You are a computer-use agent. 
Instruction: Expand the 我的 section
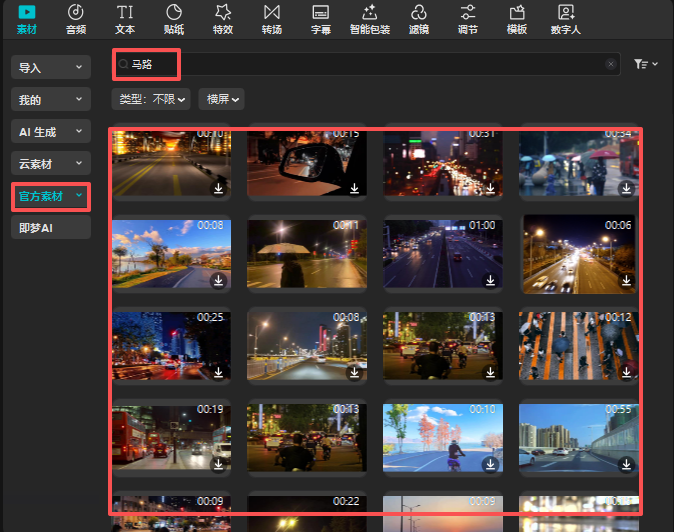pyautogui.click(x=51, y=99)
